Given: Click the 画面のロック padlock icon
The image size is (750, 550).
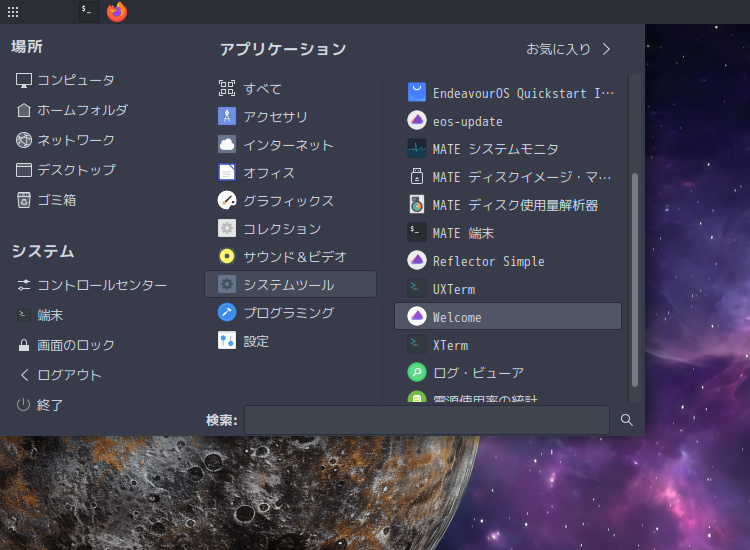Looking at the screenshot, I should pyautogui.click(x=24, y=345).
